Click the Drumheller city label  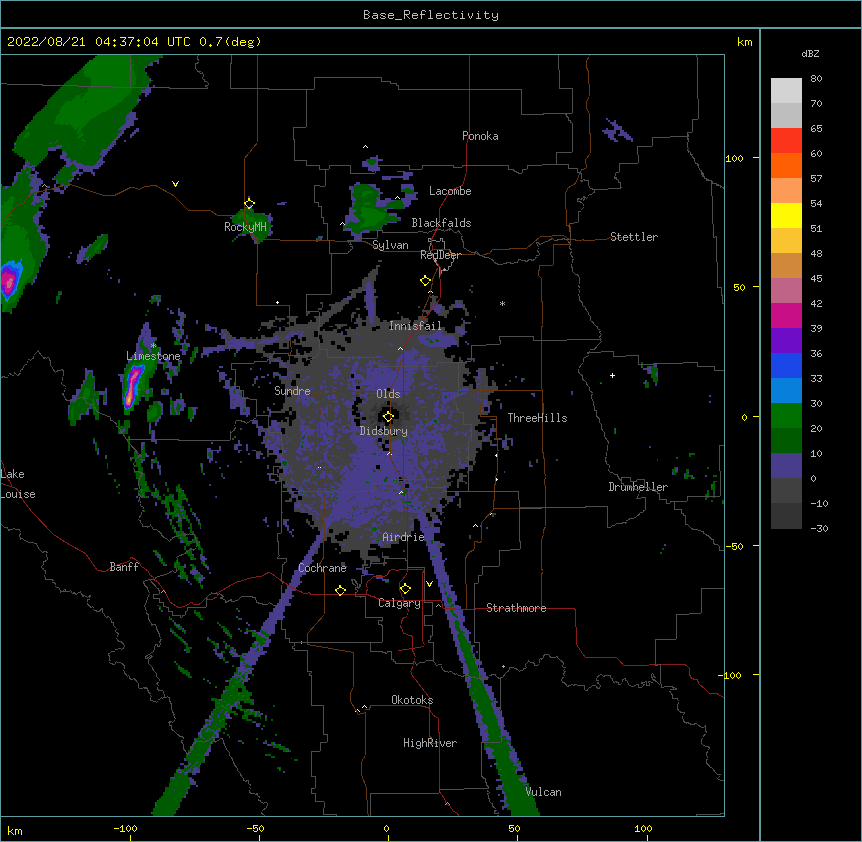coord(638,487)
